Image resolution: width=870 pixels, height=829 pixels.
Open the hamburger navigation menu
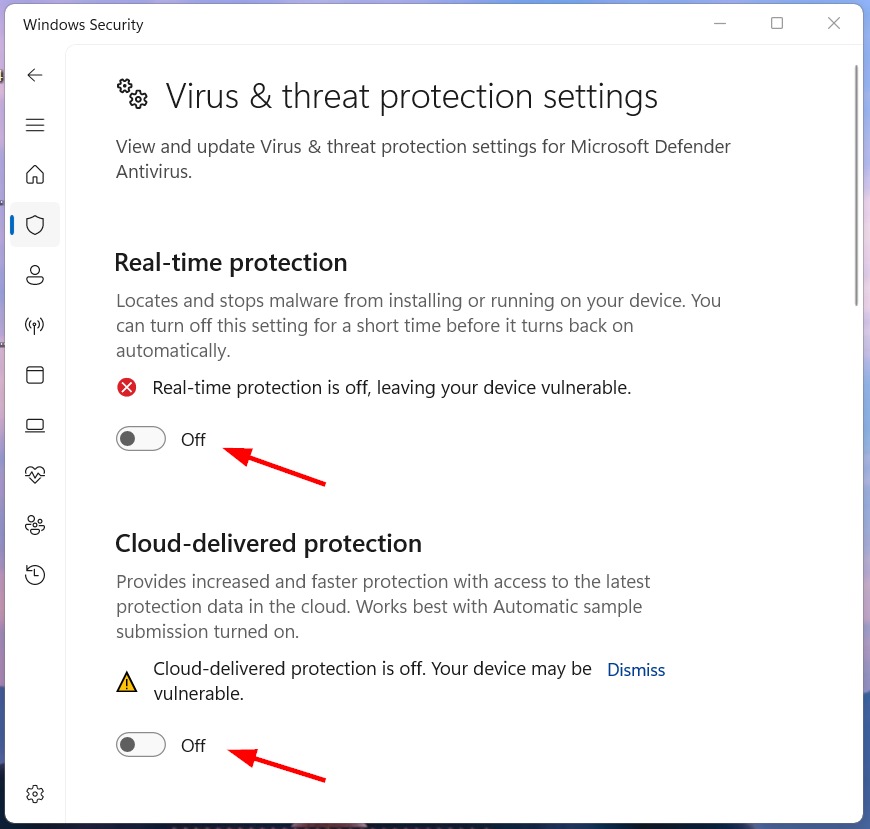[x=35, y=125]
